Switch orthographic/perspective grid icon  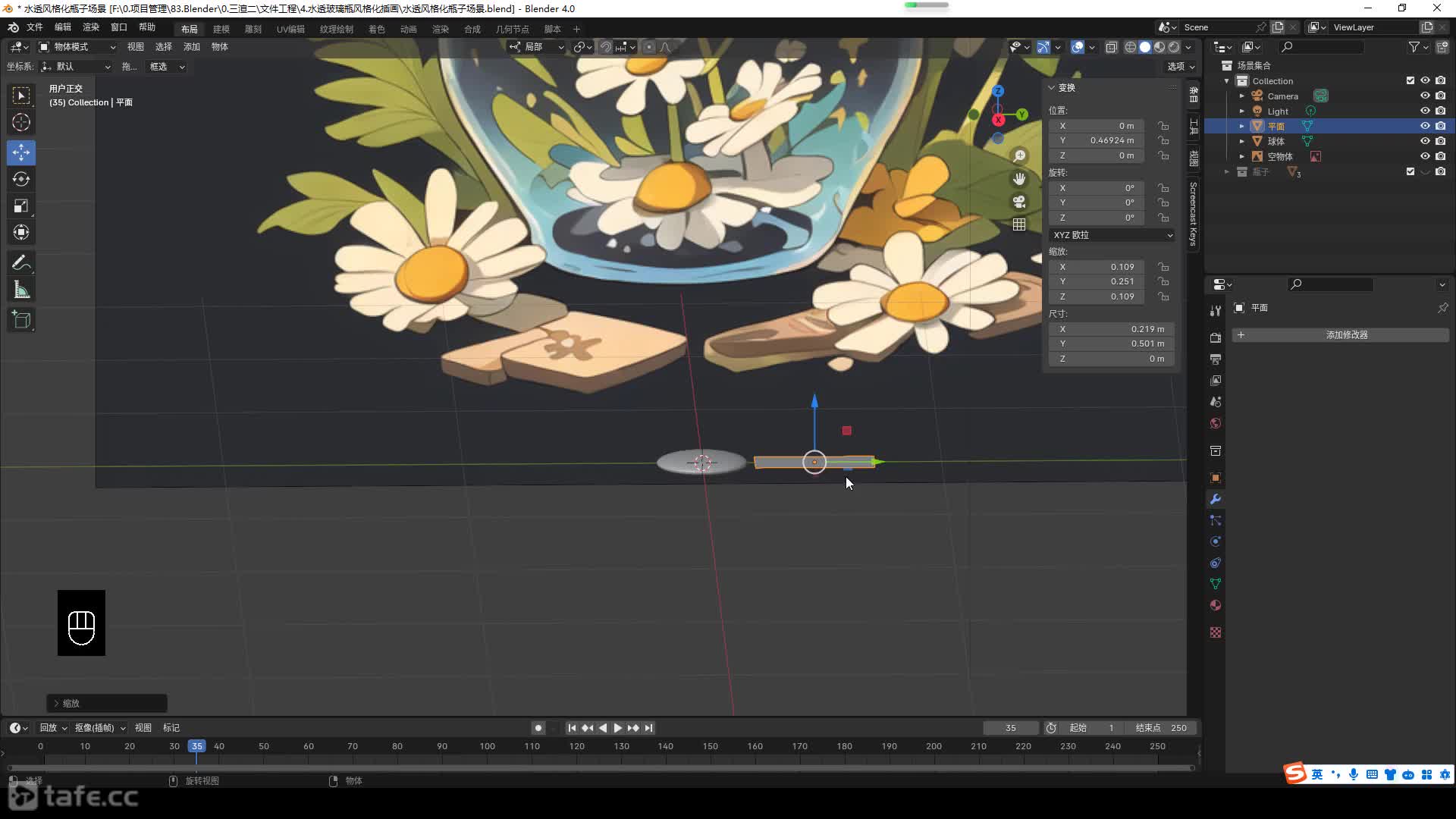click(x=1019, y=224)
